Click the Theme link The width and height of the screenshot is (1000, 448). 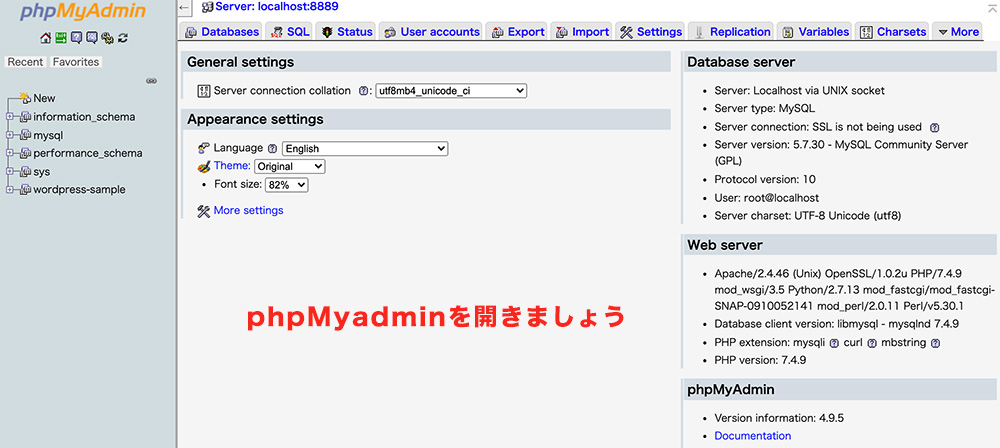(x=232, y=166)
